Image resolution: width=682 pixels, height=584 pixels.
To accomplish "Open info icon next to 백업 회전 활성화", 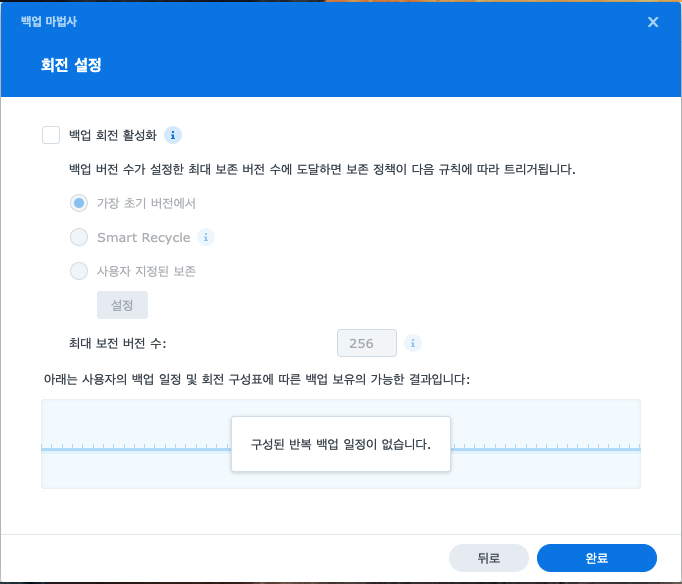I will (173, 135).
